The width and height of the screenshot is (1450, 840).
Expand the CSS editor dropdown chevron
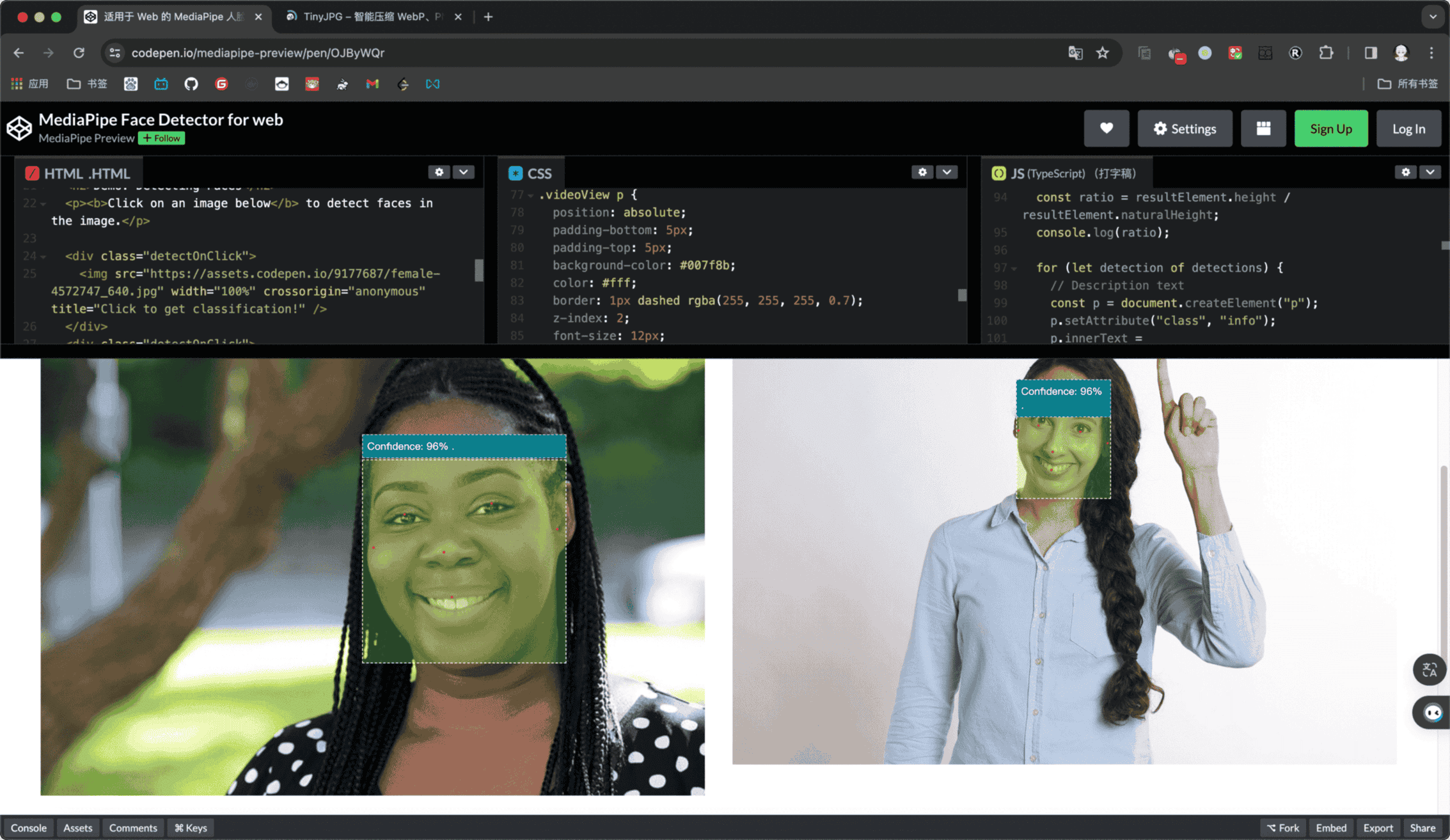pos(947,172)
